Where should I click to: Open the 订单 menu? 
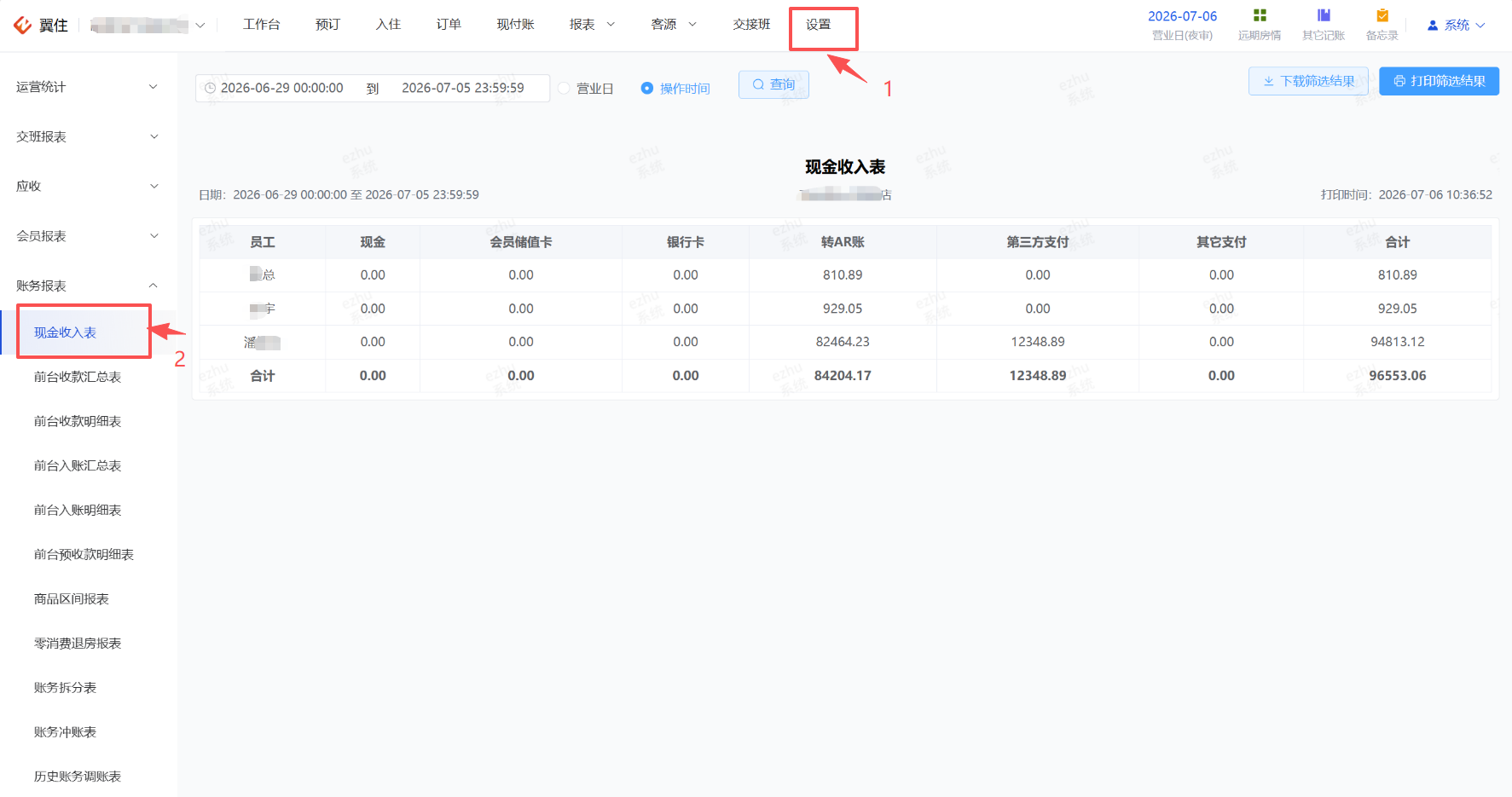(x=449, y=25)
